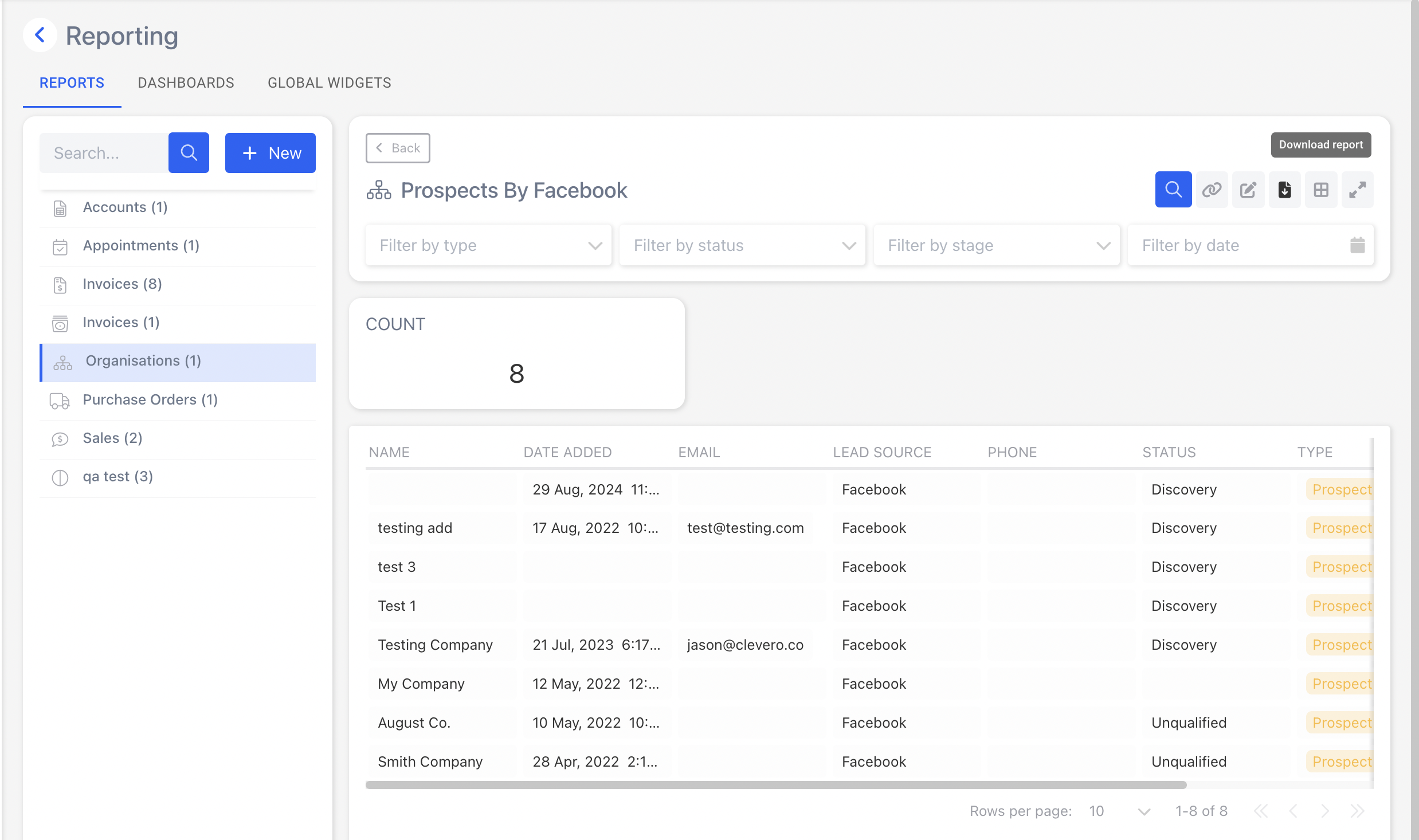Click the testing add row name
The width and height of the screenshot is (1419, 840).
(x=414, y=528)
